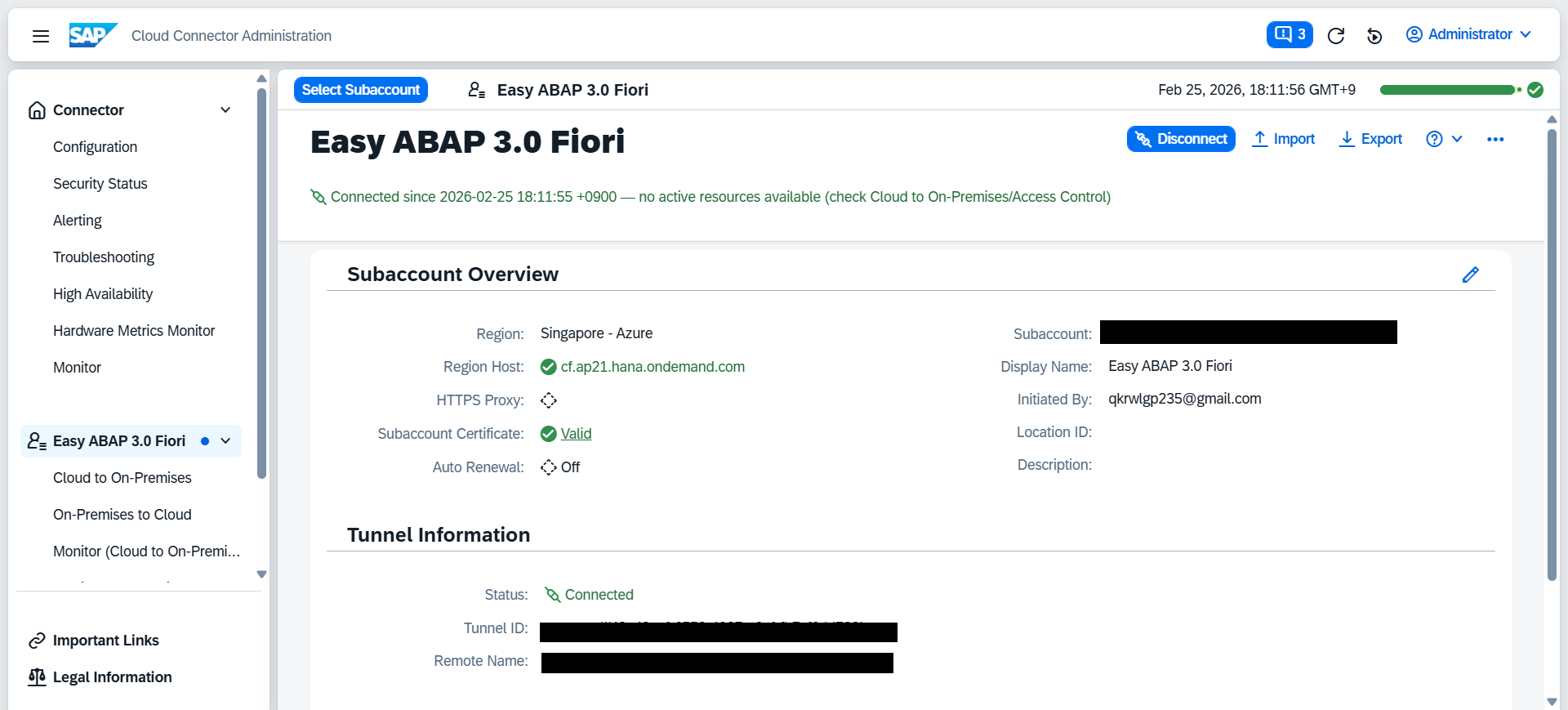Click the Export button
This screenshot has height=710, width=1568.
click(x=1371, y=139)
